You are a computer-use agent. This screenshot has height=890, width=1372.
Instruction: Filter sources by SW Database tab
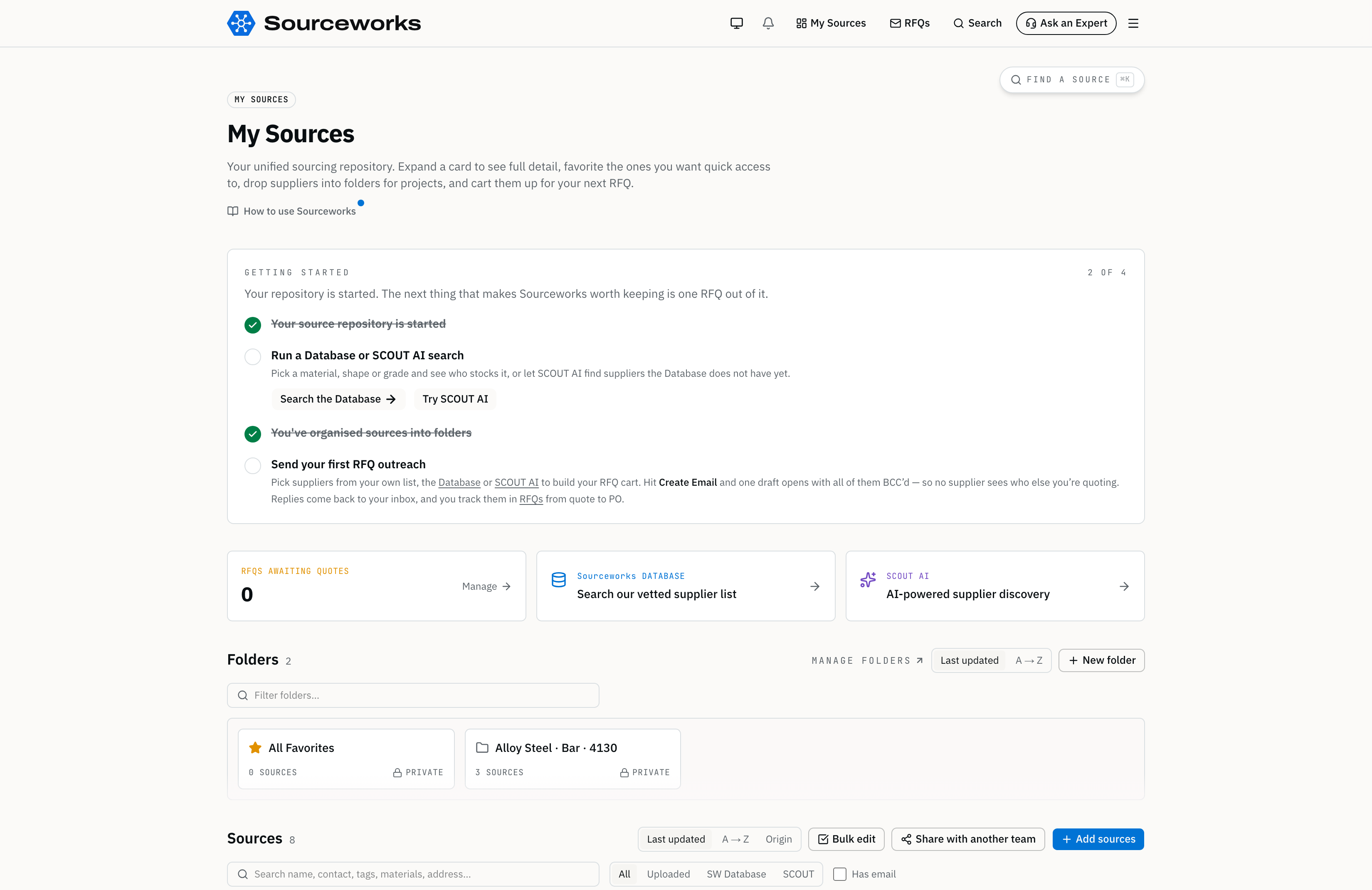pyautogui.click(x=736, y=874)
